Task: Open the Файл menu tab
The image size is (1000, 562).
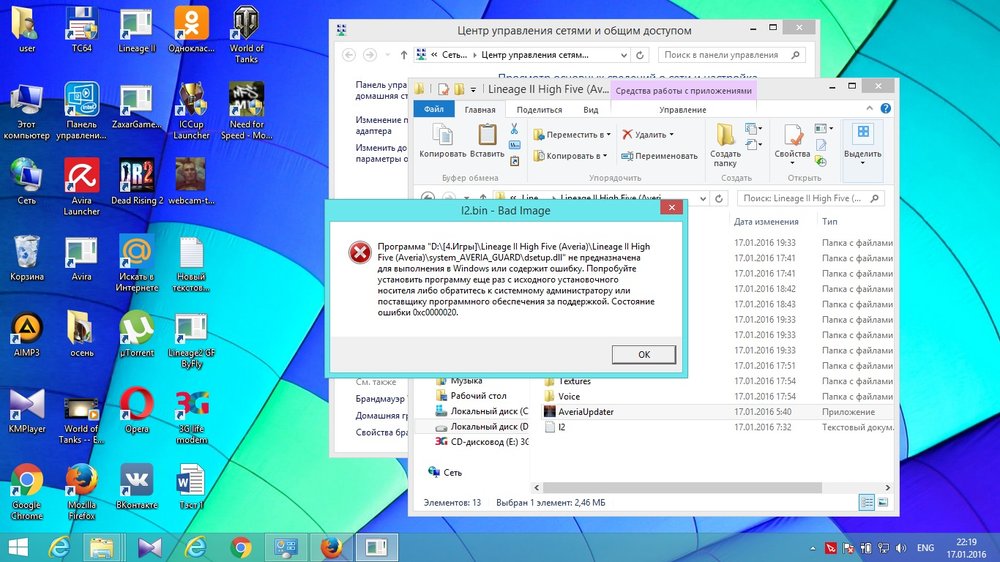Action: [434, 110]
